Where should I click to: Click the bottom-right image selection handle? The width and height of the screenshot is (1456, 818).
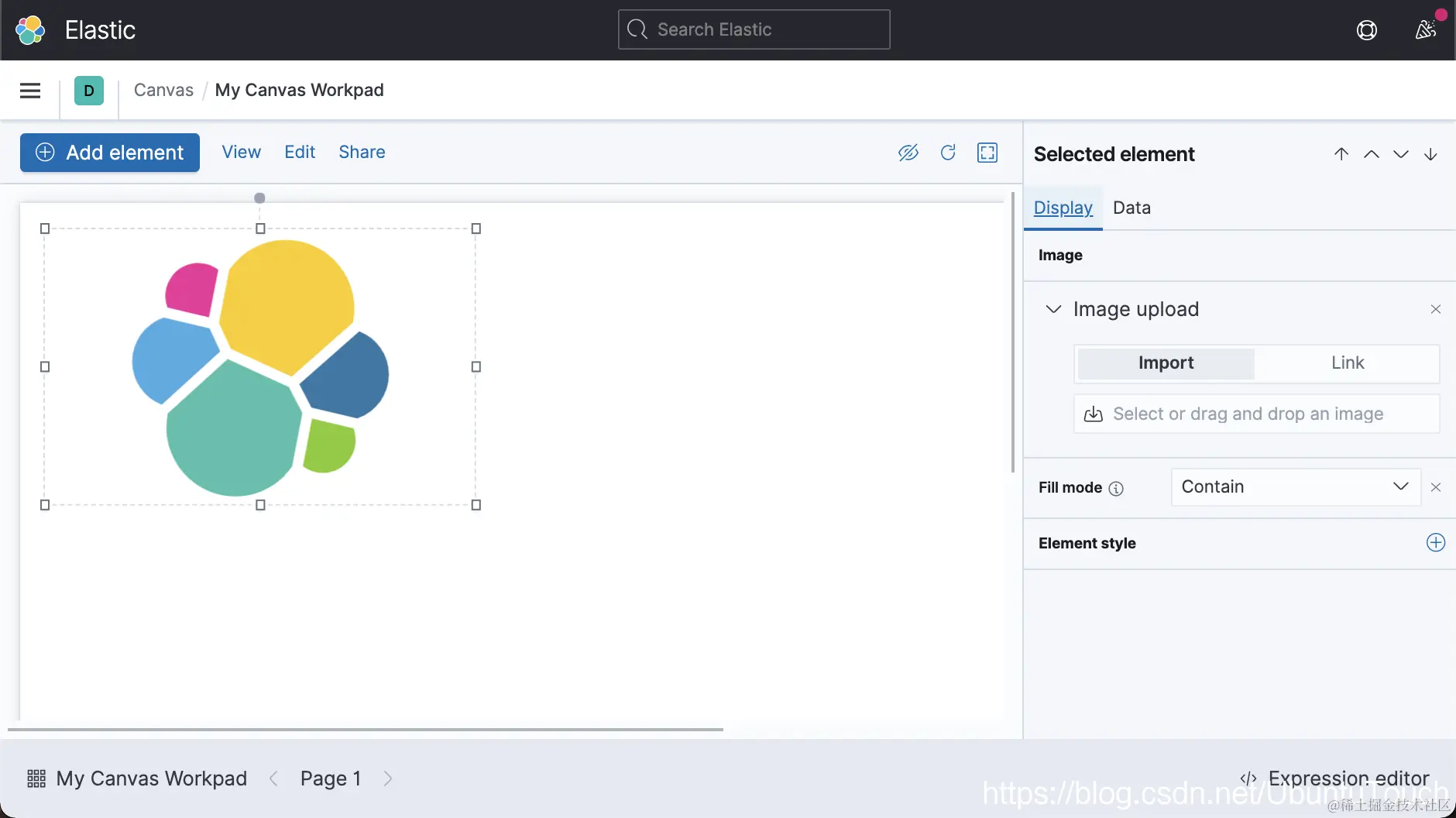[476, 505]
